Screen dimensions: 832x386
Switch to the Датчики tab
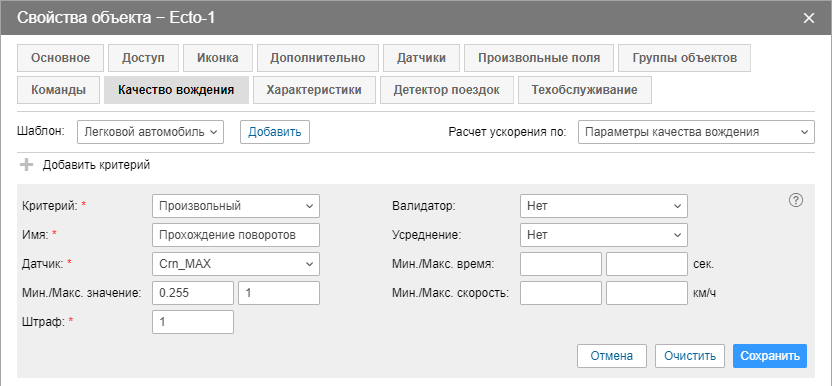[x=421, y=58]
